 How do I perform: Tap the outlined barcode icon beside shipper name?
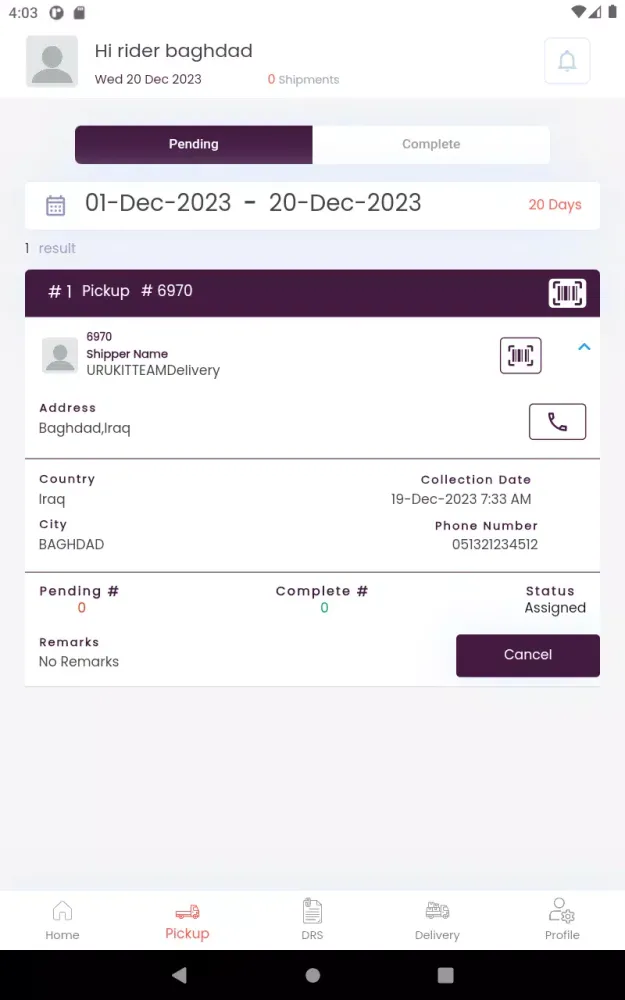click(520, 355)
